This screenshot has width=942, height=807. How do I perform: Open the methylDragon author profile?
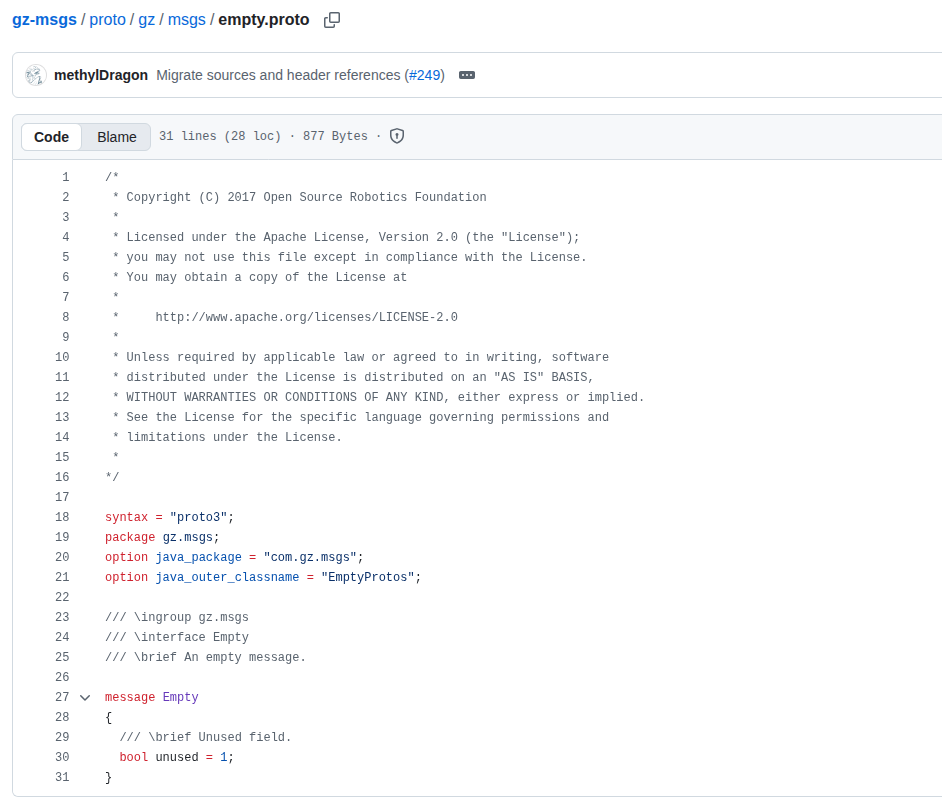pos(101,75)
